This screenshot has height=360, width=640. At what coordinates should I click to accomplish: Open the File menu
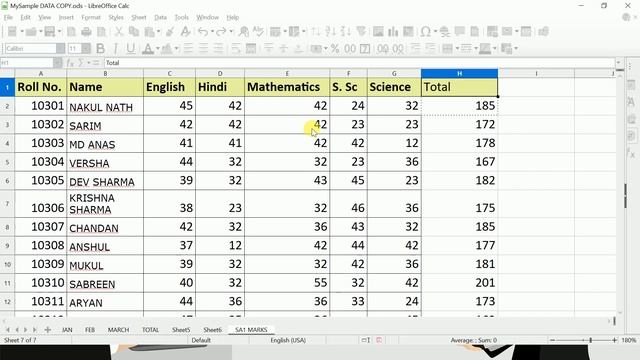(8, 17)
